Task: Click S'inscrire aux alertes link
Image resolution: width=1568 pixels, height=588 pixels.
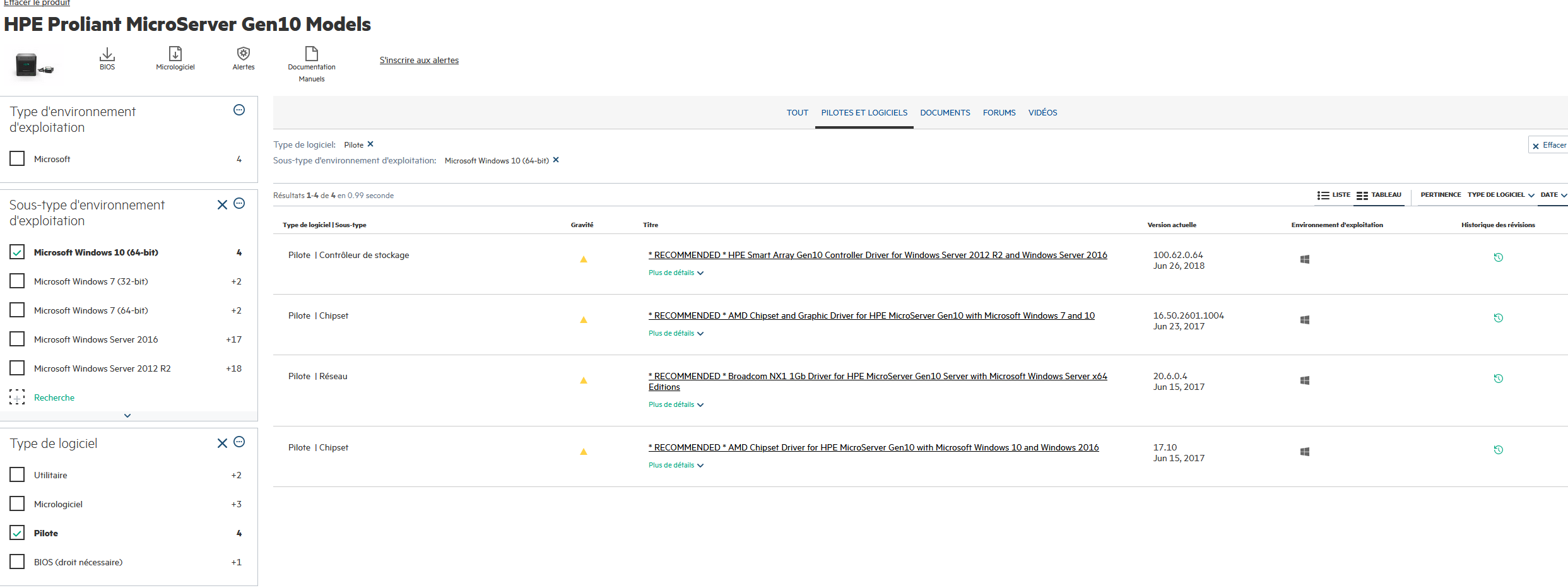Action: coord(419,61)
